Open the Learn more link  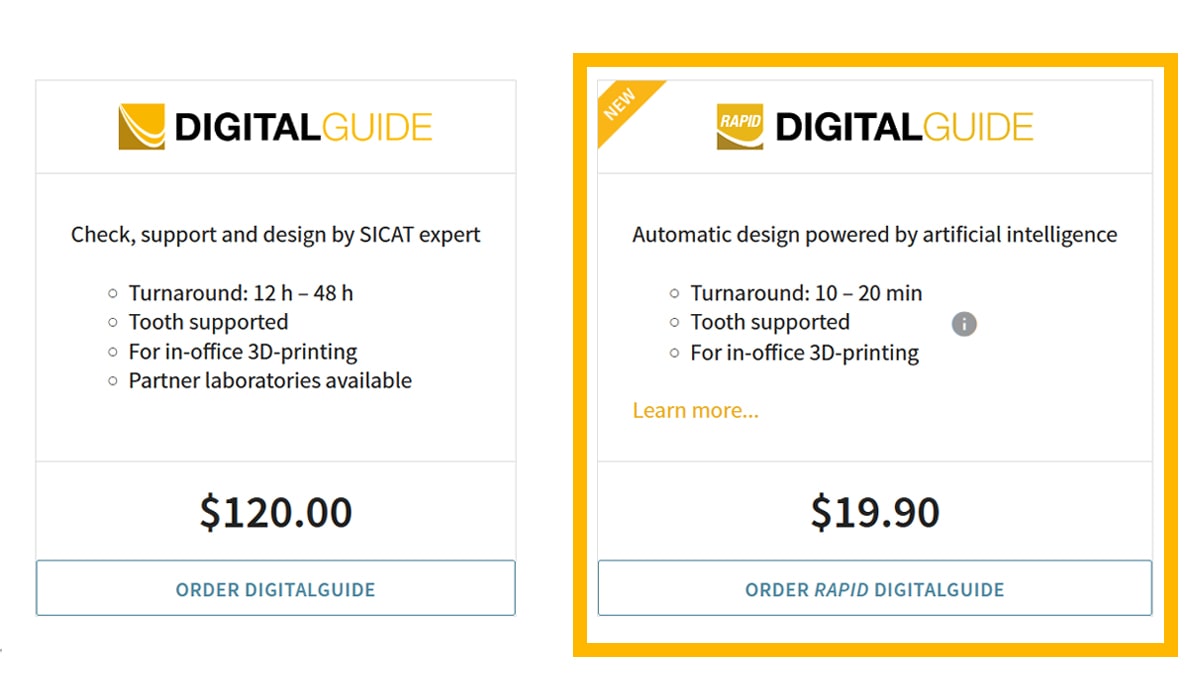point(696,410)
